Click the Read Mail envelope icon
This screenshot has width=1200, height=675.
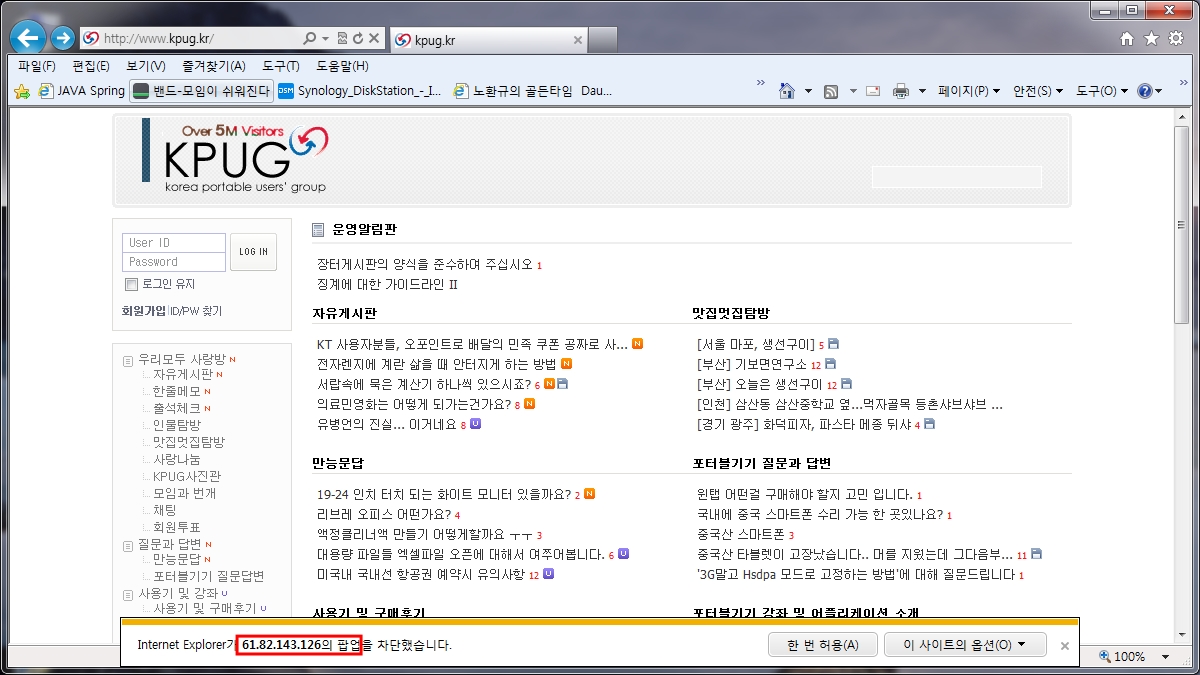point(873,91)
